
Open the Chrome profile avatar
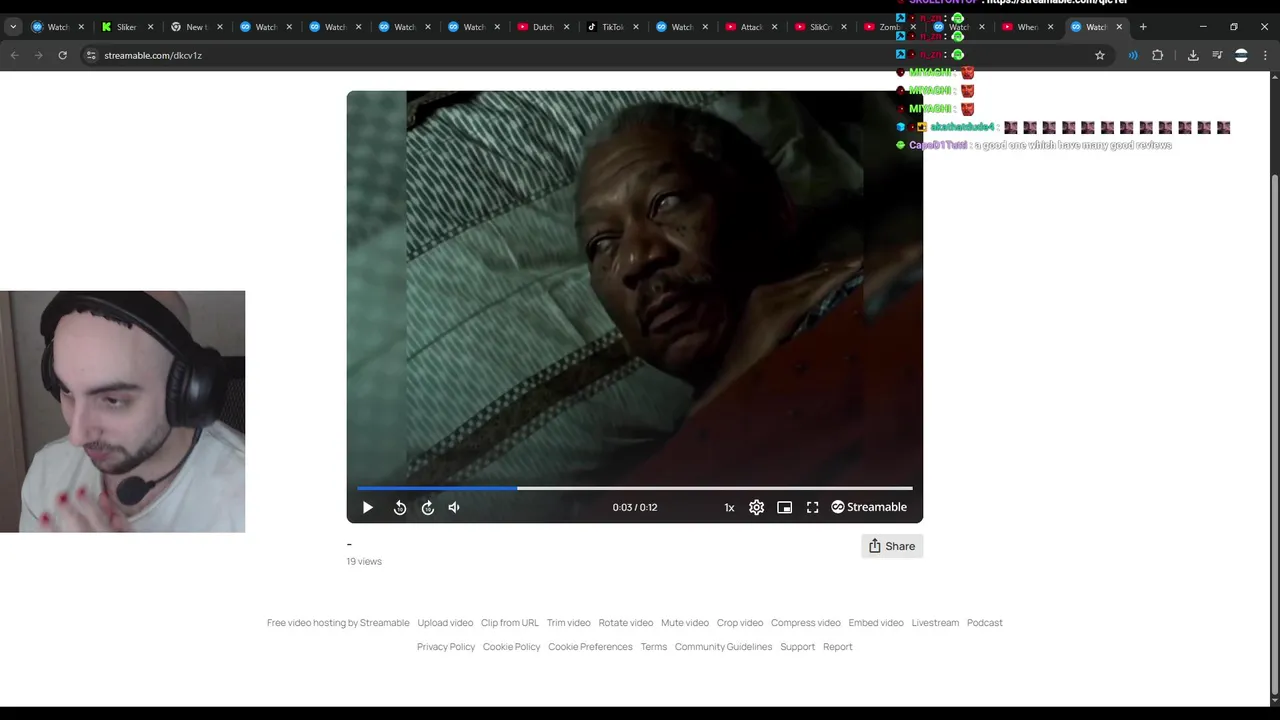pos(1241,55)
